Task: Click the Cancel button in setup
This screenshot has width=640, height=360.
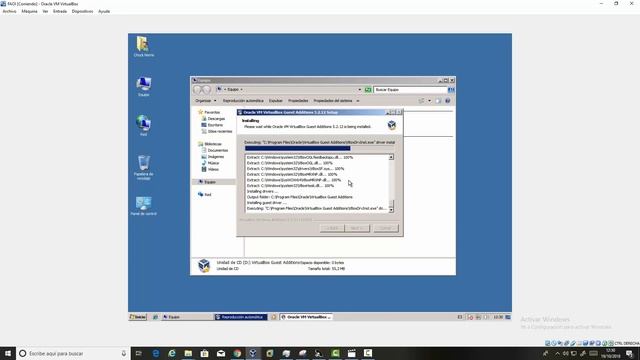Action: point(386,228)
